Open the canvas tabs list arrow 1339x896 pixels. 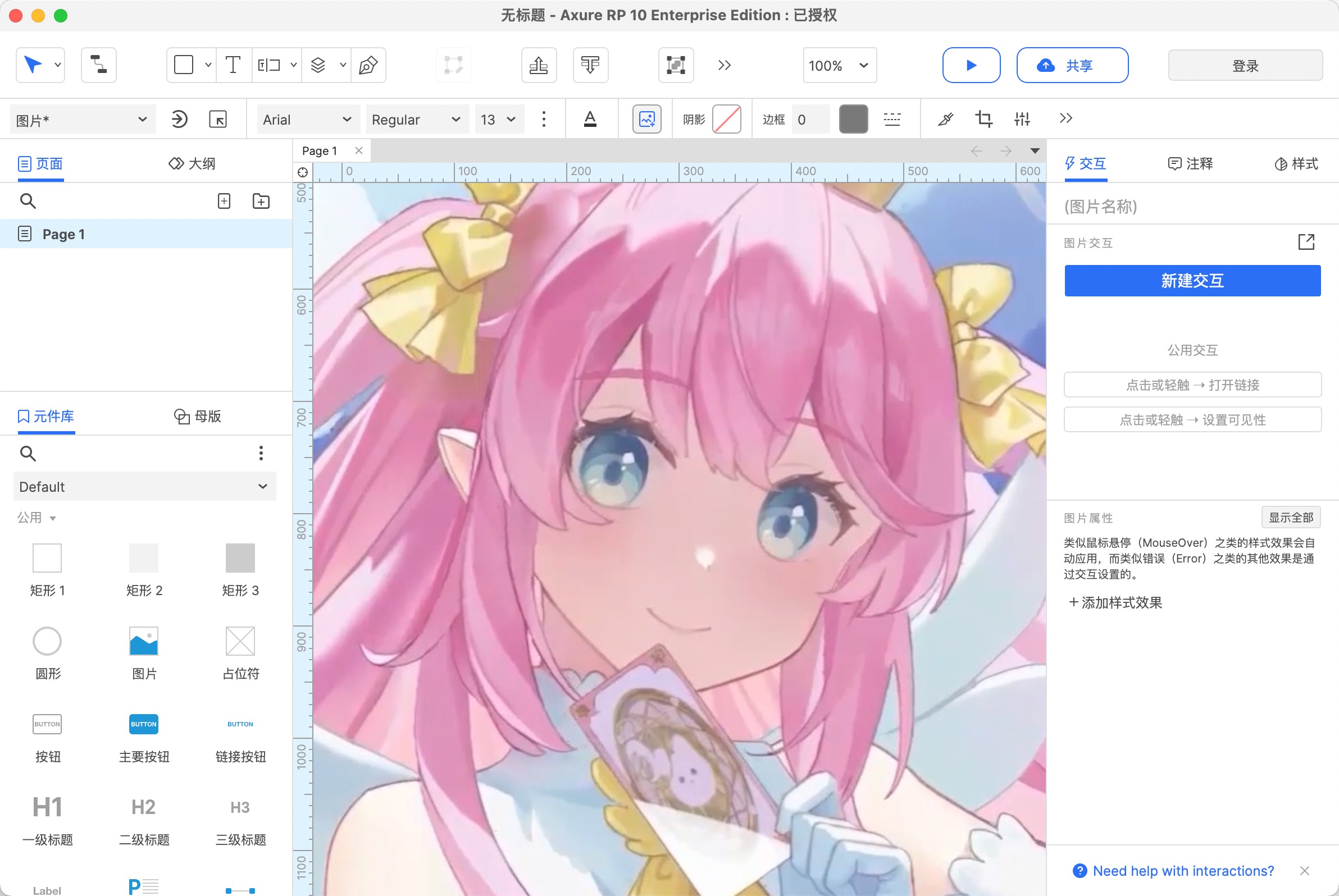click(1035, 151)
